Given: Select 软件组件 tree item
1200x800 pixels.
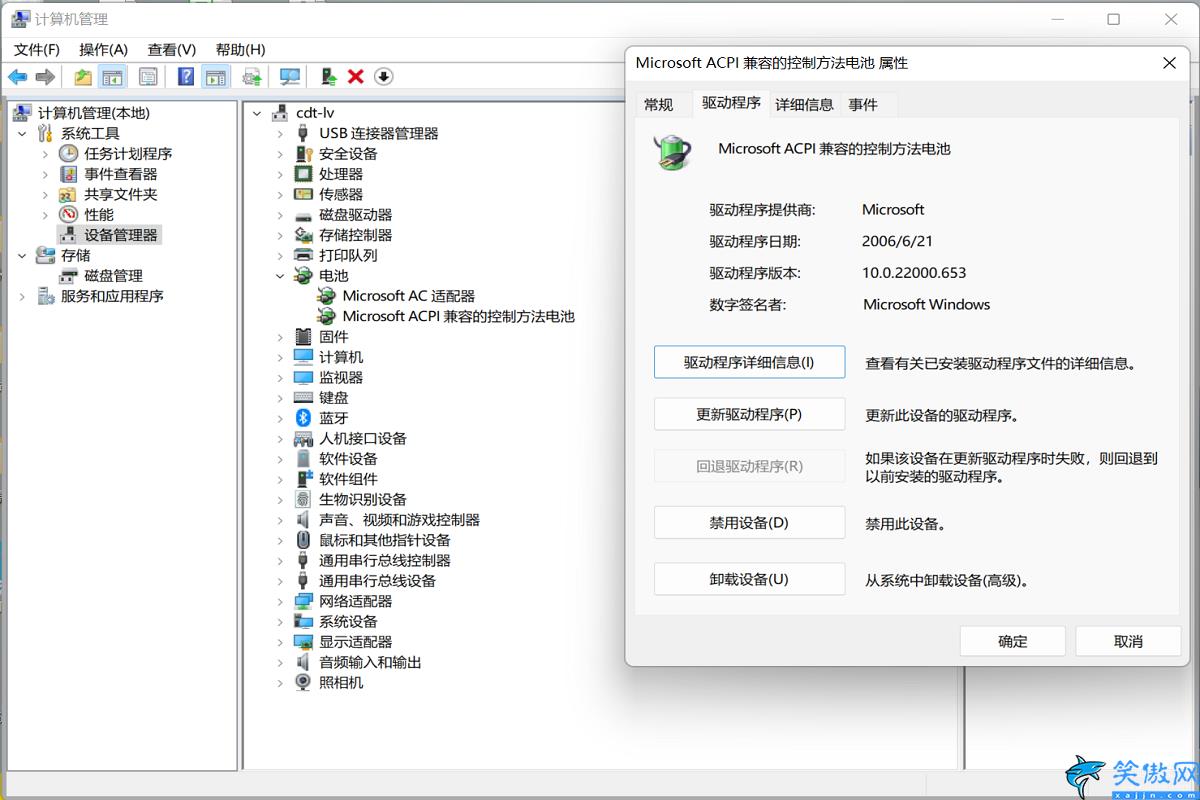Looking at the screenshot, I should coord(348,479).
